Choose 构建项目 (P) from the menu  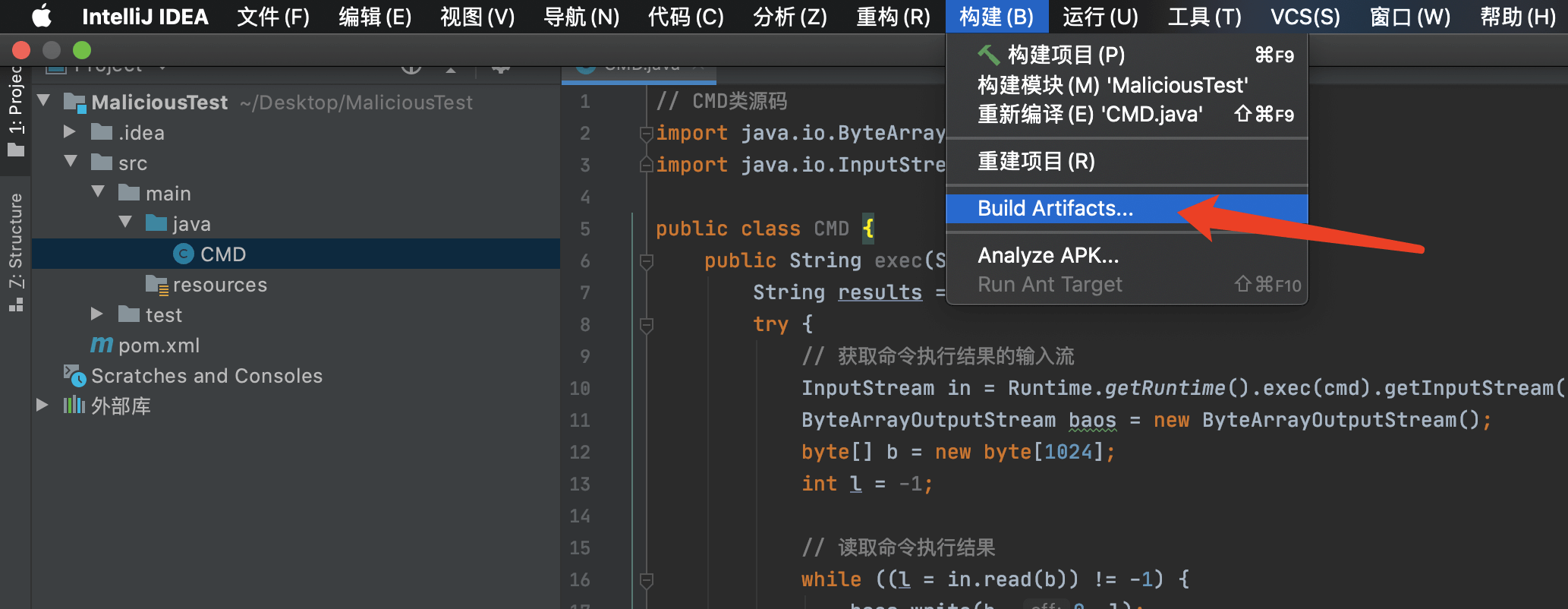pyautogui.click(x=1127, y=55)
